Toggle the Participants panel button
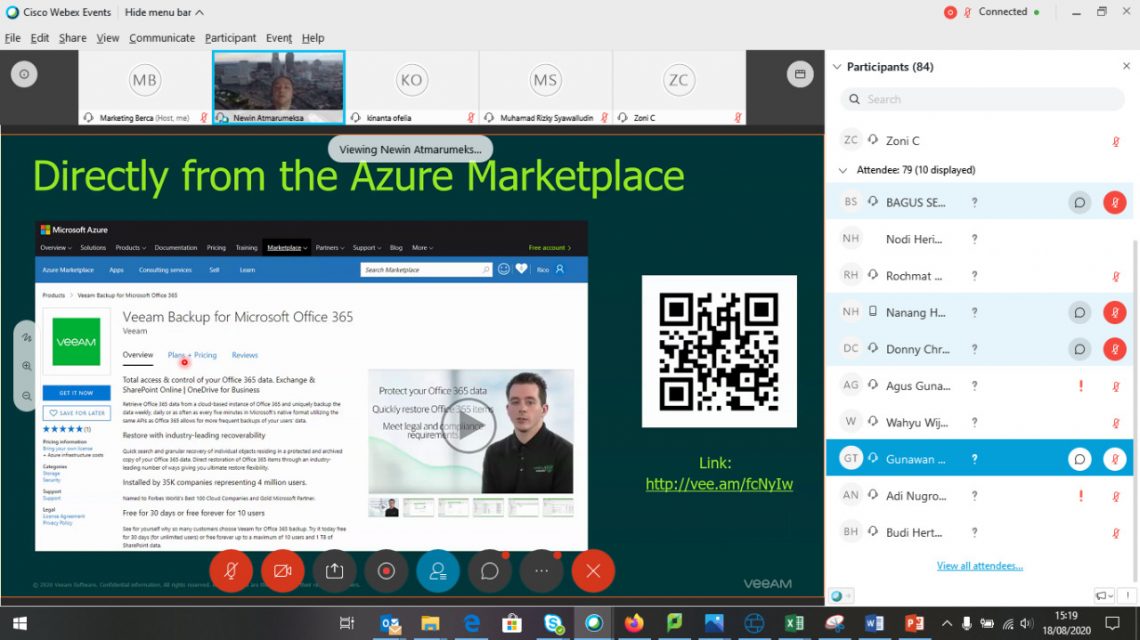Screen dimensions: 1140x640 pos(438,571)
